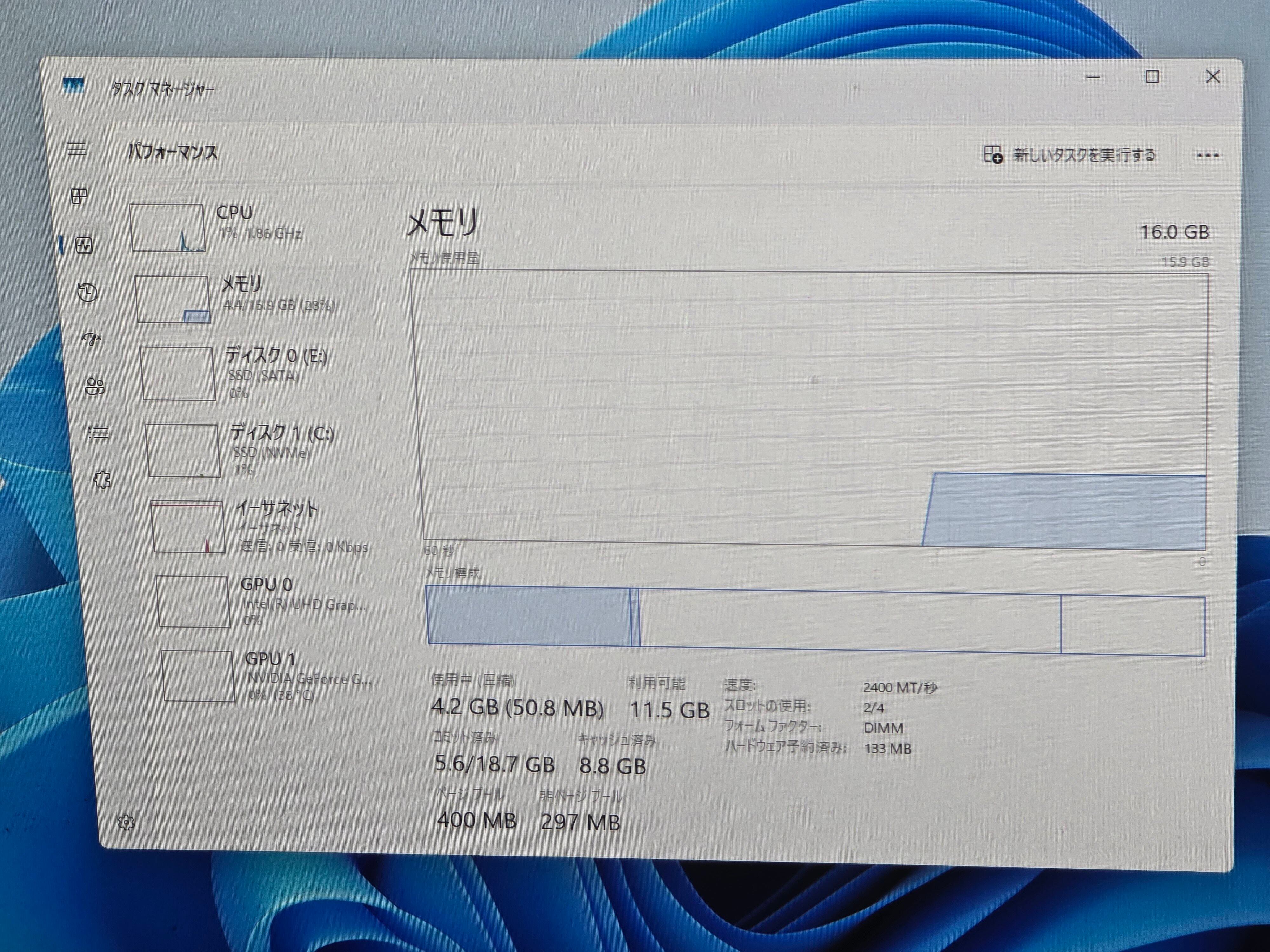Screen dimensions: 1270x952
Task: Open the App history icon
Action: 87,293
